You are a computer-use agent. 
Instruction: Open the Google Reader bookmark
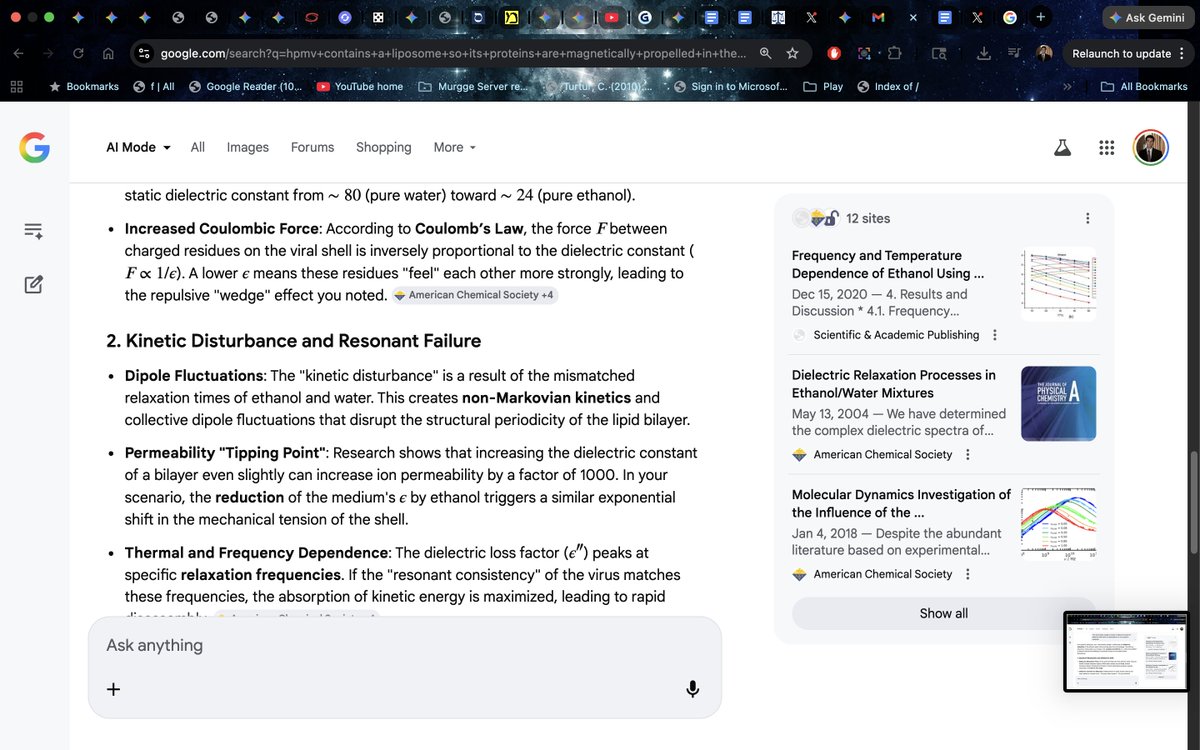tap(245, 87)
